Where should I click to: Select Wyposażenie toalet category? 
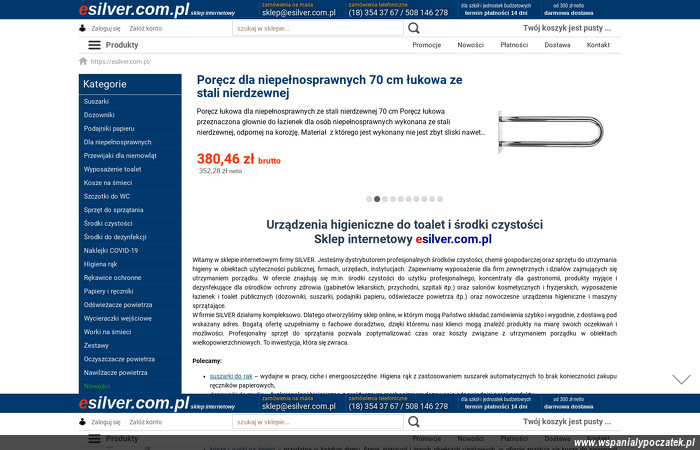coord(112,169)
